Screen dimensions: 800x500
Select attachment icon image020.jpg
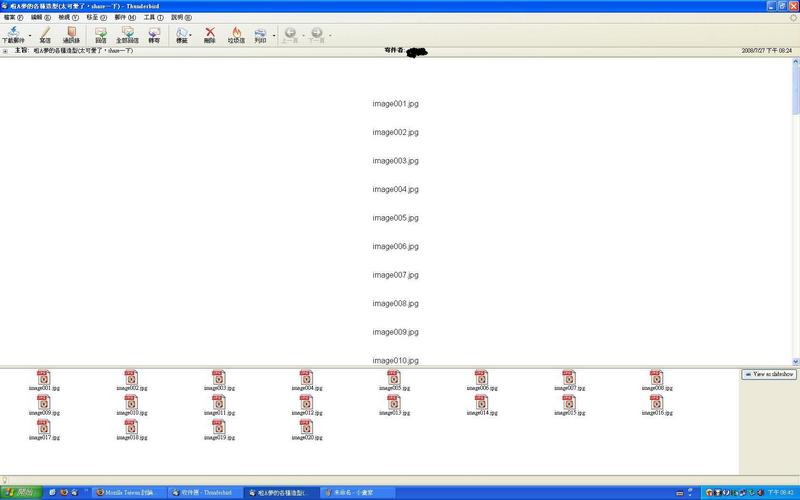tap(307, 427)
